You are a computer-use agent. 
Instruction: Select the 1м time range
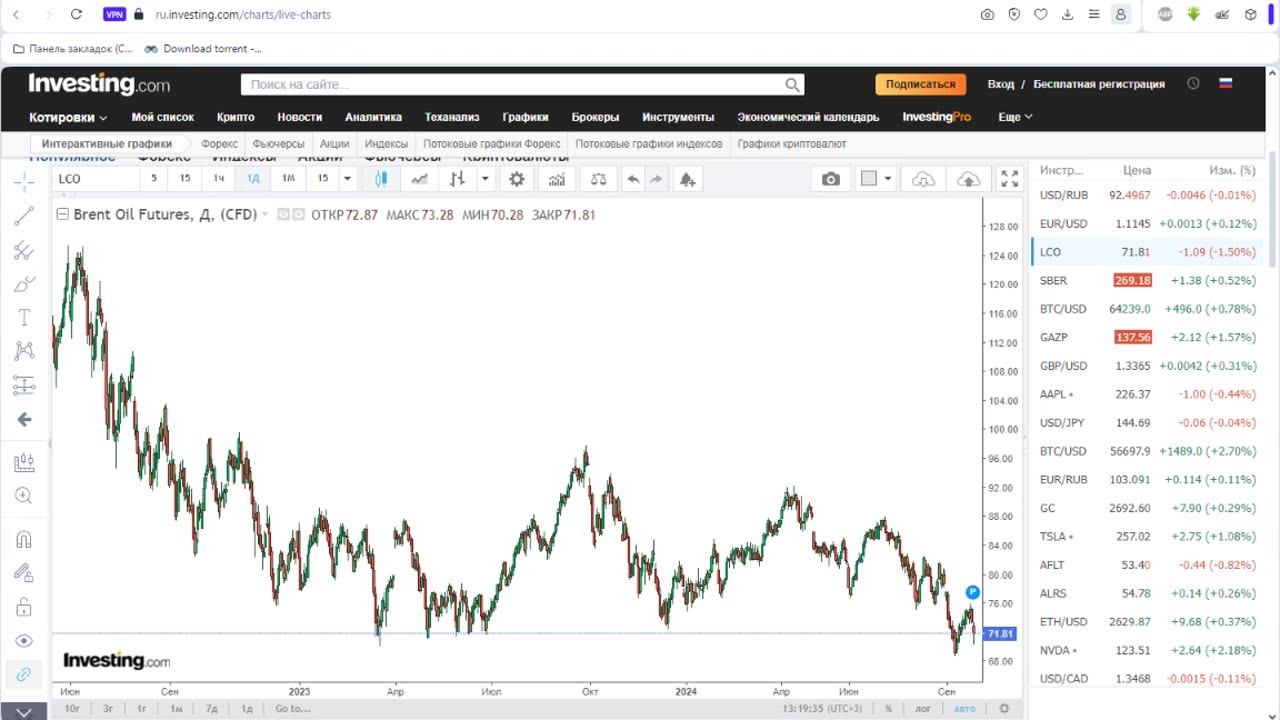pos(176,708)
